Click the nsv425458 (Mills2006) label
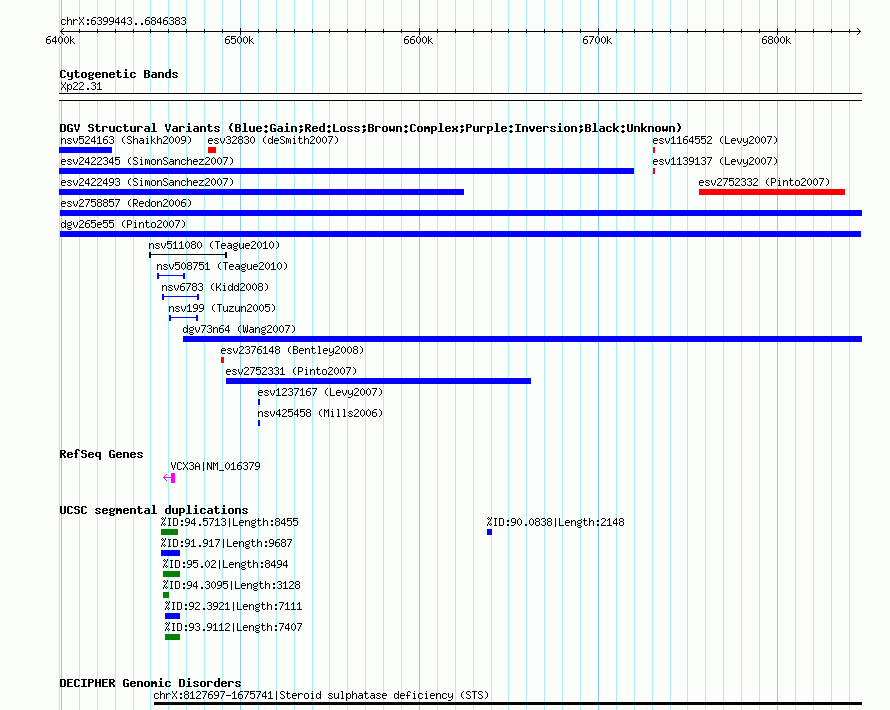The width and height of the screenshot is (890, 710). [x=320, y=413]
